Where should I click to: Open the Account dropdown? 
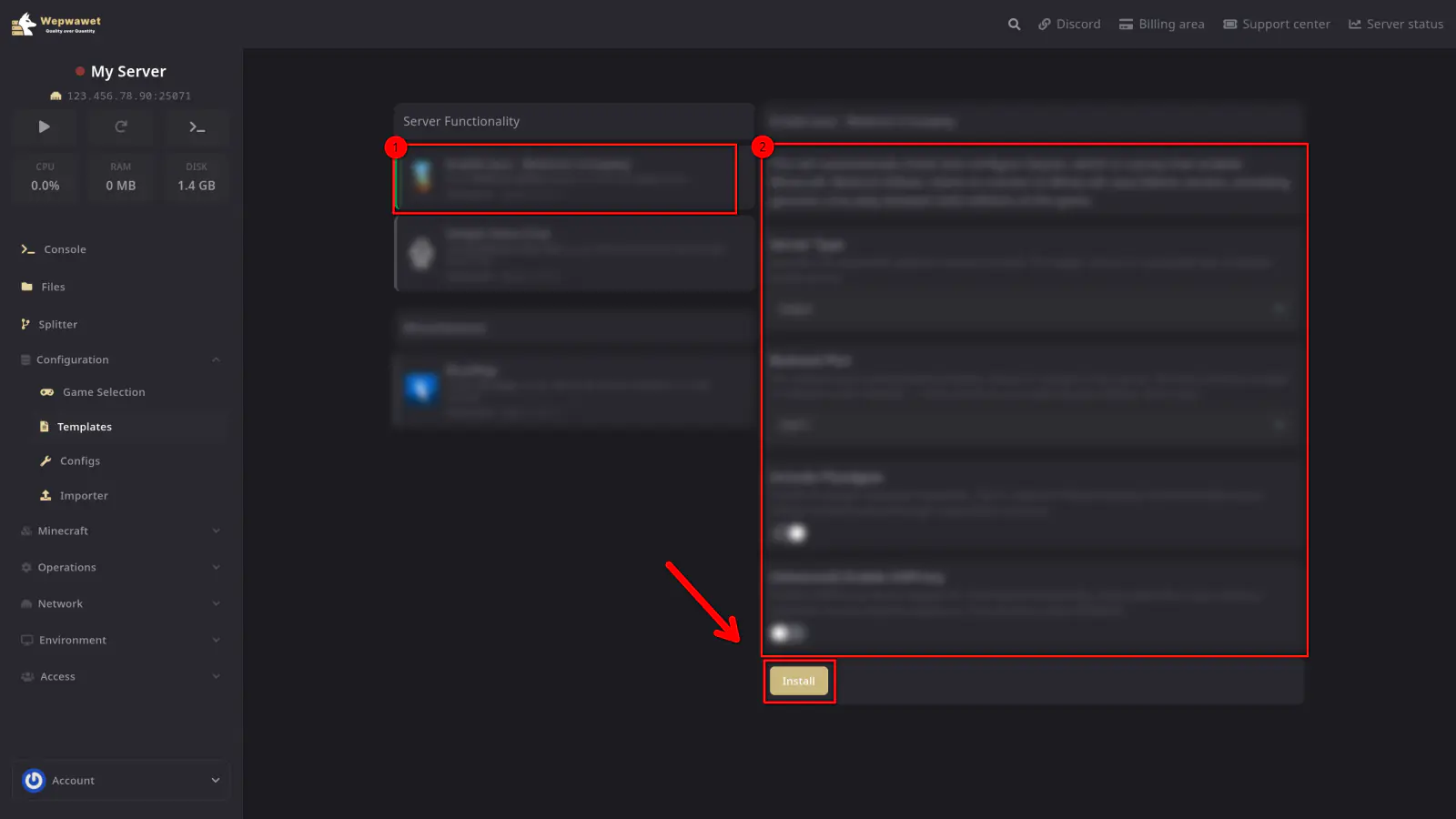[120, 781]
